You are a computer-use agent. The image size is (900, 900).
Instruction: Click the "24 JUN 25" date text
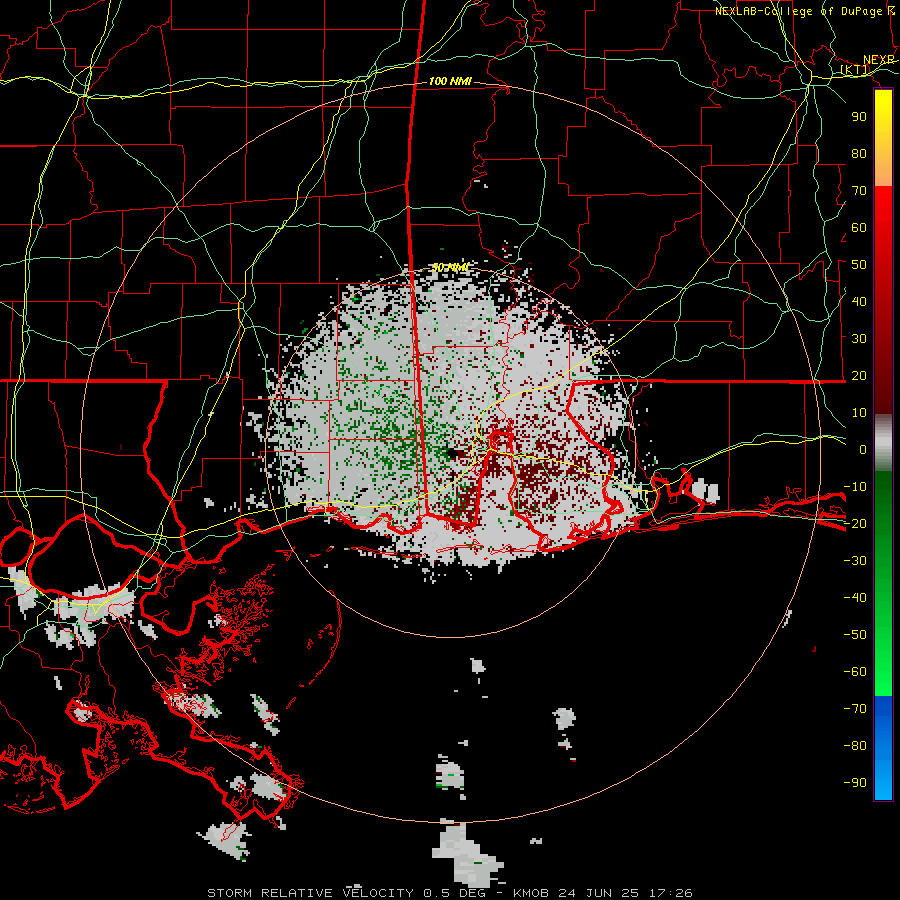pyautogui.click(x=600, y=893)
